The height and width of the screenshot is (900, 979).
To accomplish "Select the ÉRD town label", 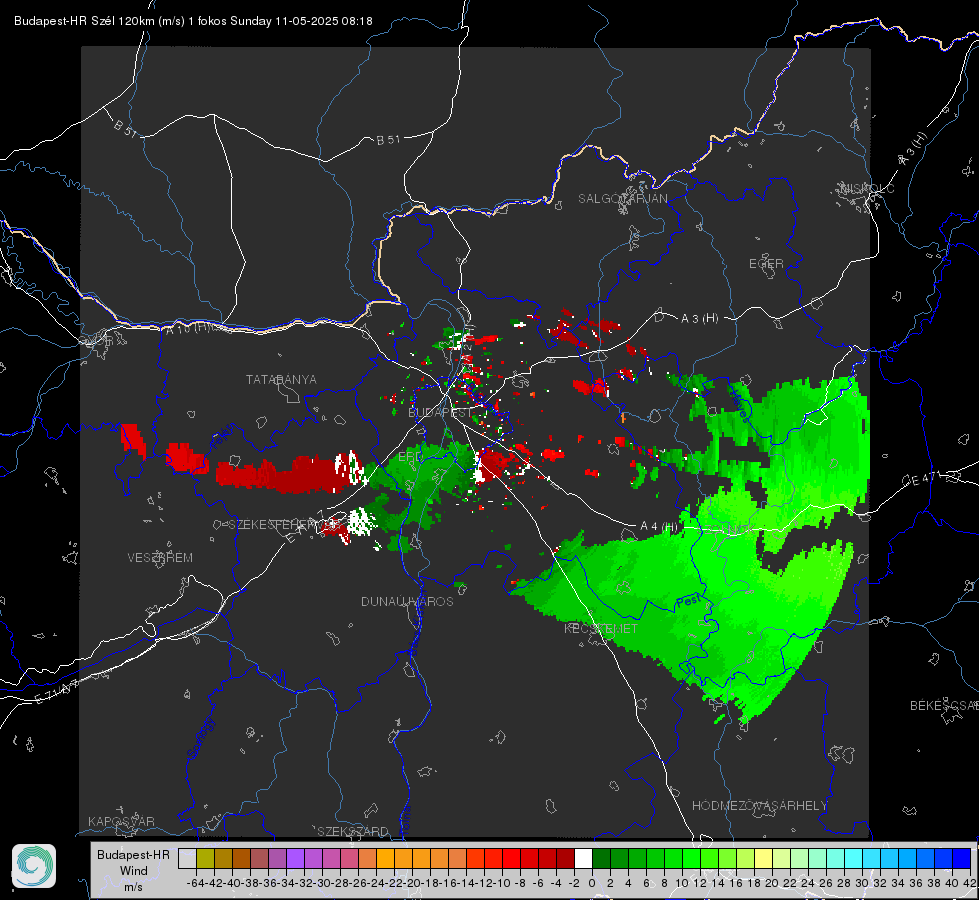I will click(410, 457).
